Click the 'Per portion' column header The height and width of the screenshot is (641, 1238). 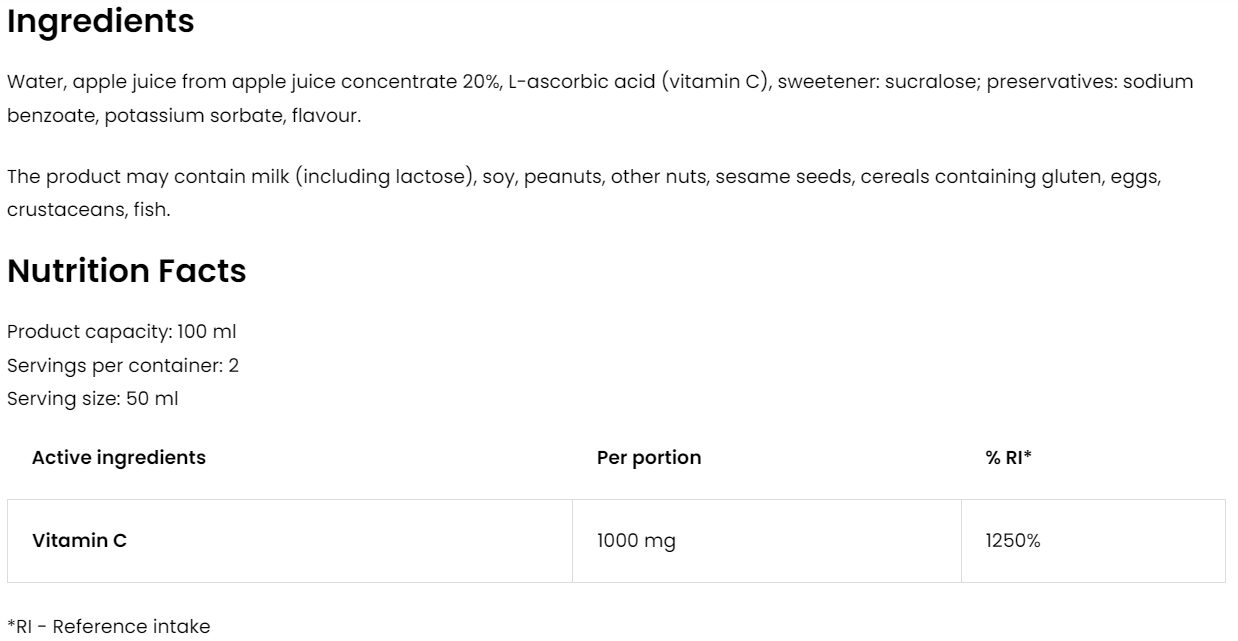coord(649,458)
